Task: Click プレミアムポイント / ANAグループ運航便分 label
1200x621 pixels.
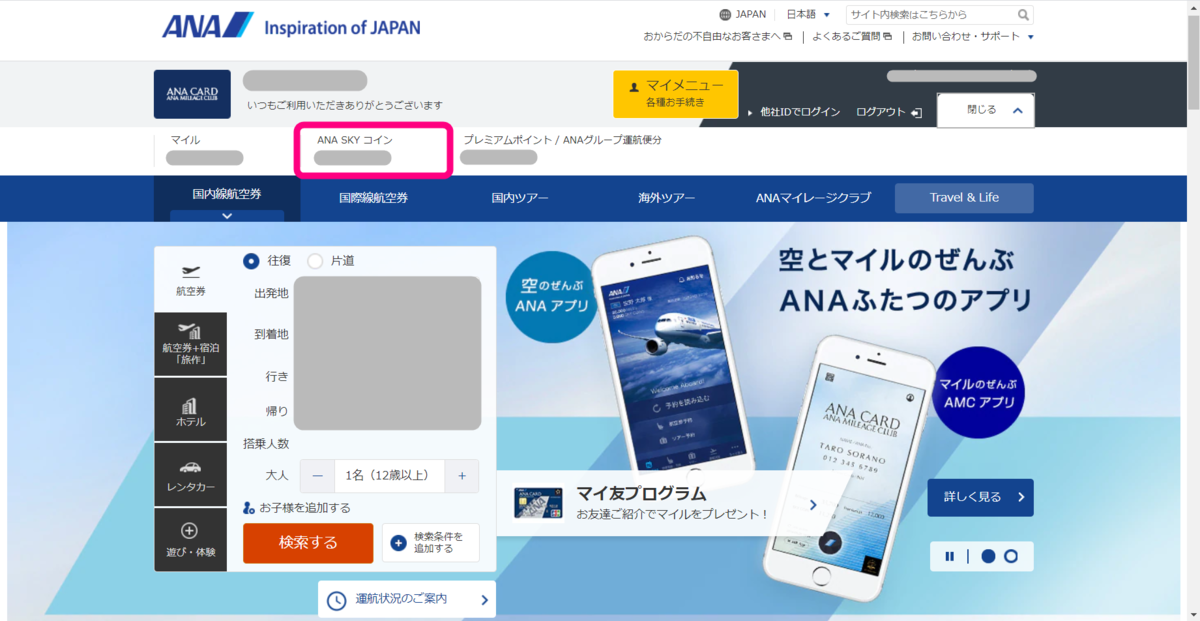Action: point(562,140)
